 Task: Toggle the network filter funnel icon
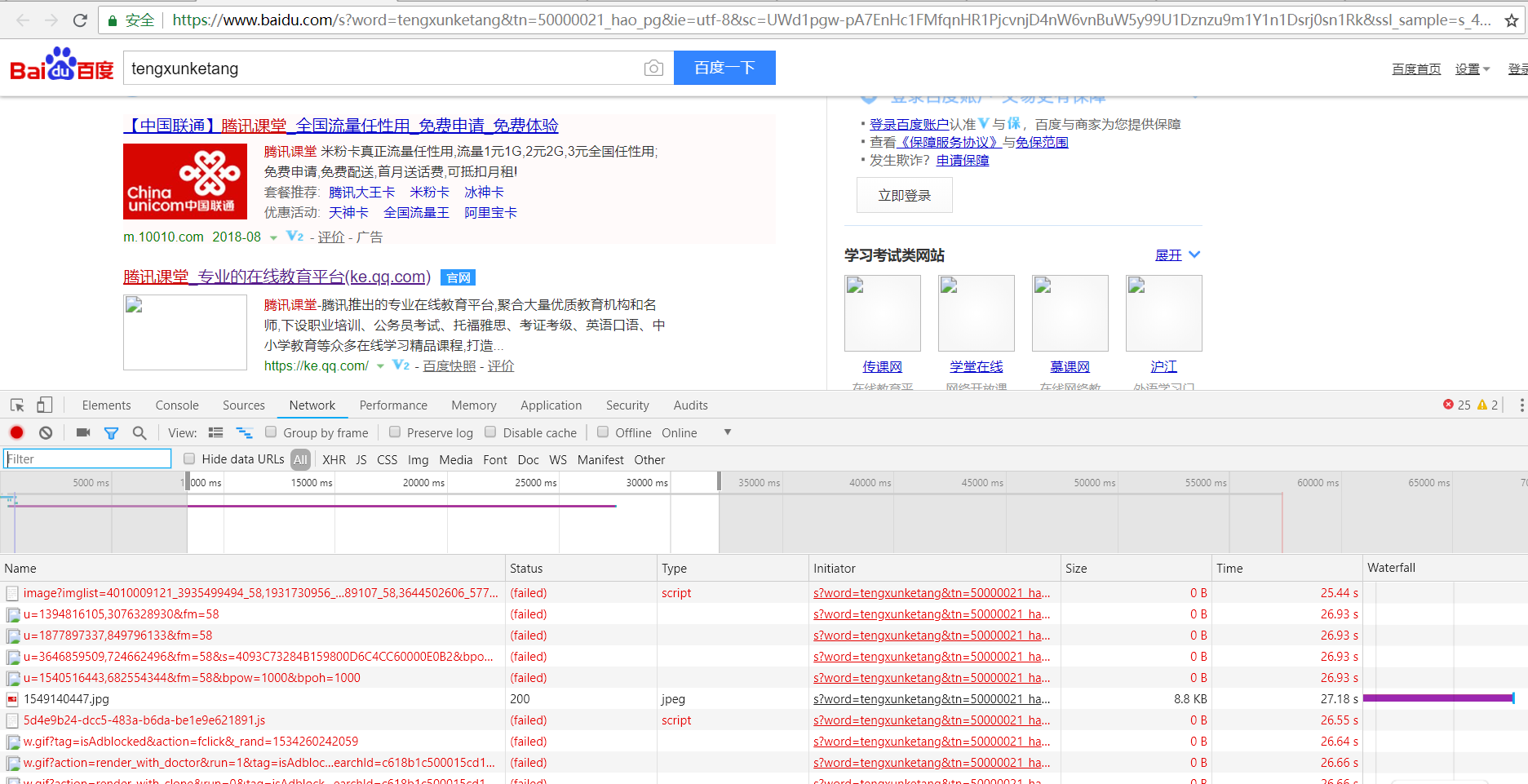click(112, 433)
